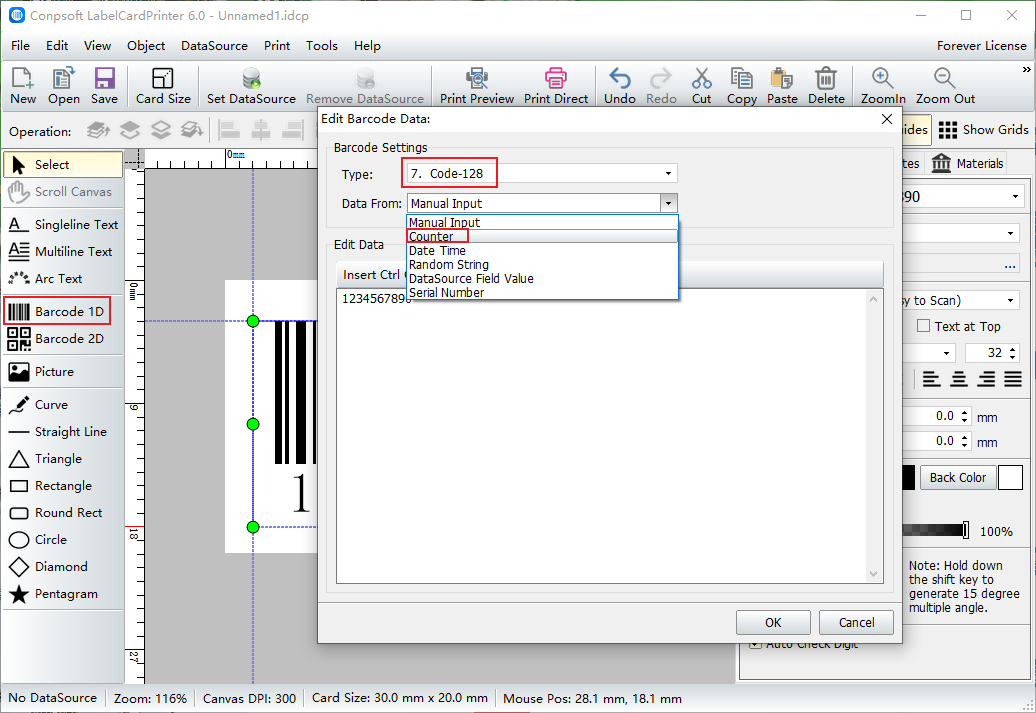Select the Barcode 2D tool
Image resolution: width=1036 pixels, height=713 pixels.
[63, 339]
